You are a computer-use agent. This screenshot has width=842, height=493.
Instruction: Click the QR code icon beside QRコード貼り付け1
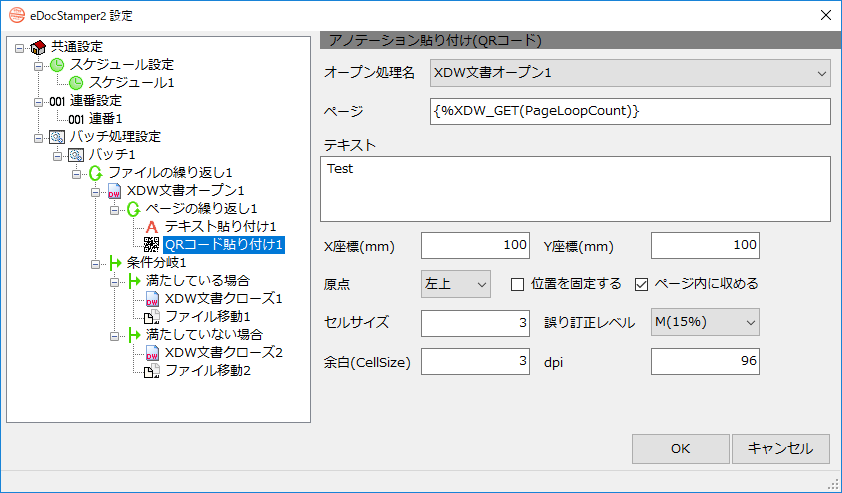point(152,245)
